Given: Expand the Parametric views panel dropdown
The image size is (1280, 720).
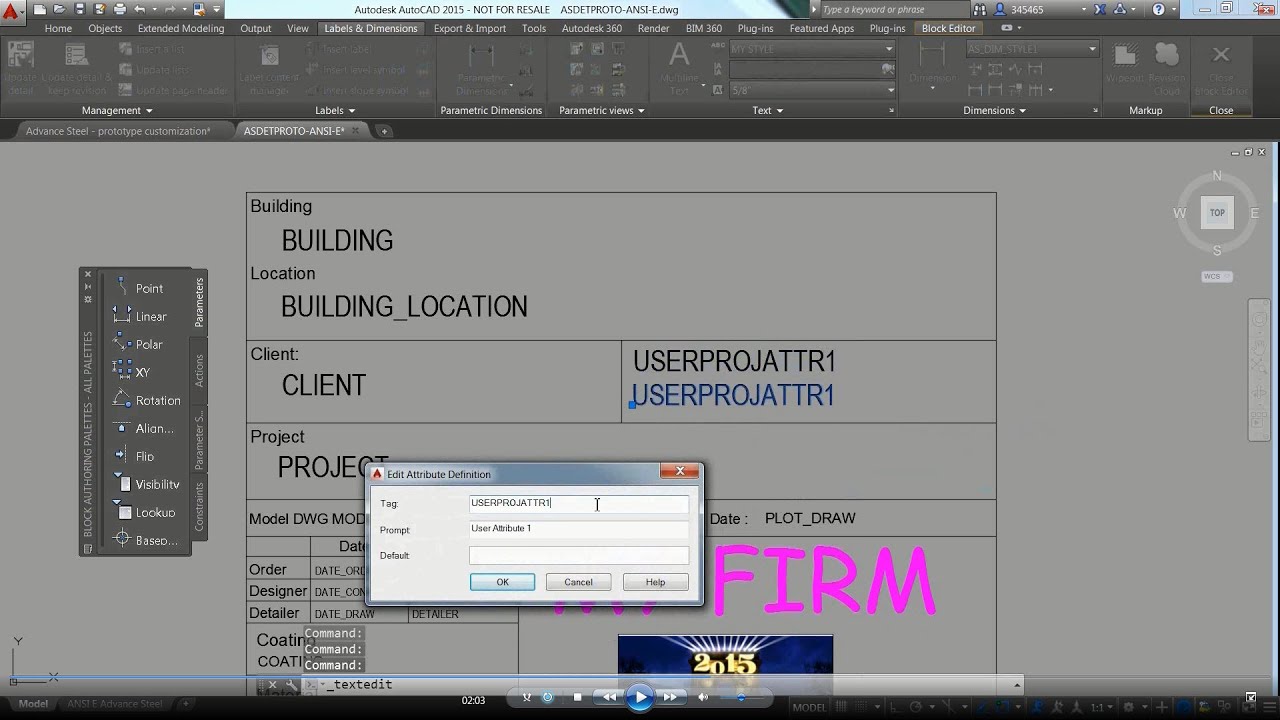Looking at the screenshot, I should pos(601,110).
